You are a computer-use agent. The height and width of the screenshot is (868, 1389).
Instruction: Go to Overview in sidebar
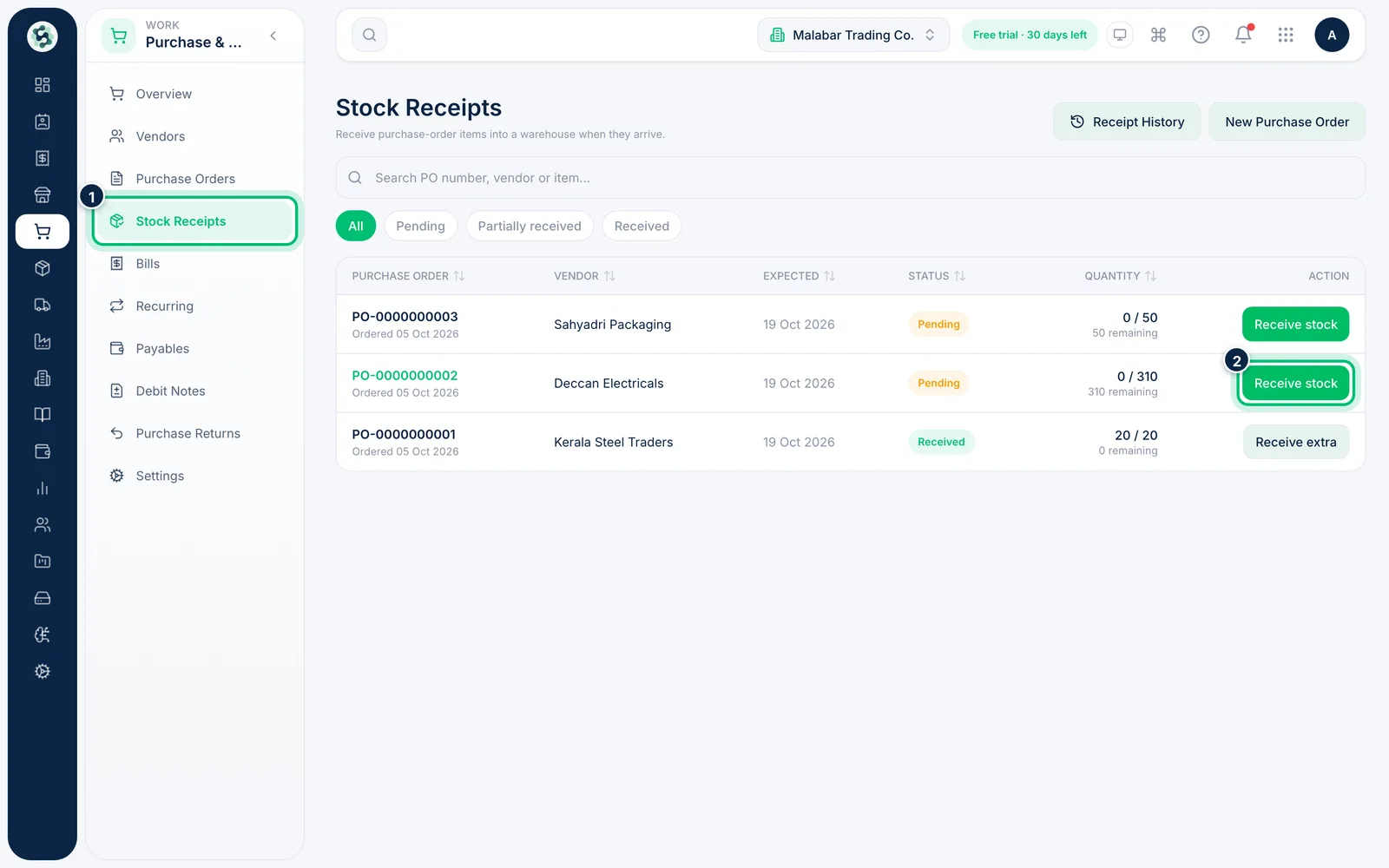pos(195,94)
